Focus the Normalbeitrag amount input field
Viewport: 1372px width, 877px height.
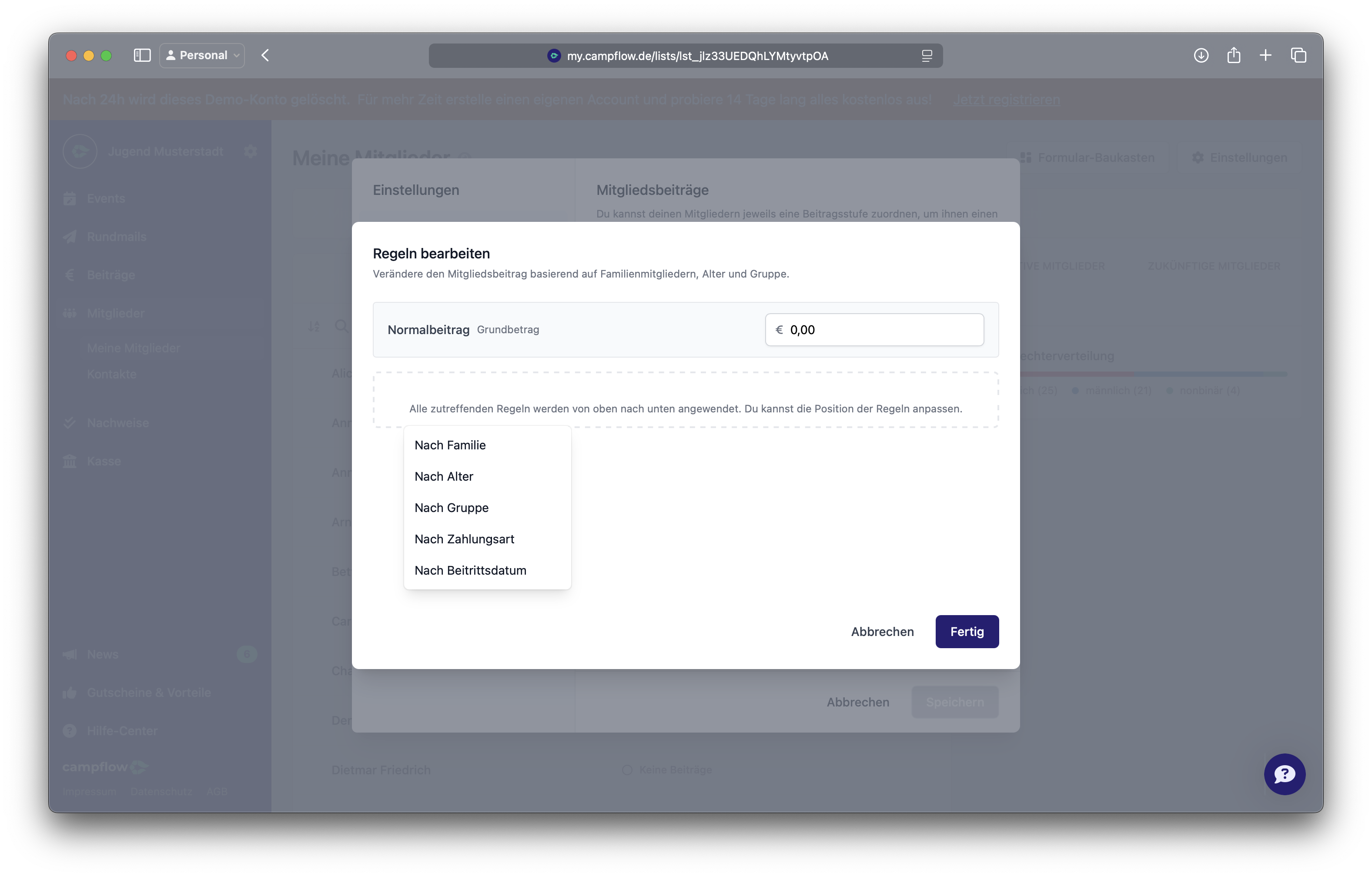(874, 330)
